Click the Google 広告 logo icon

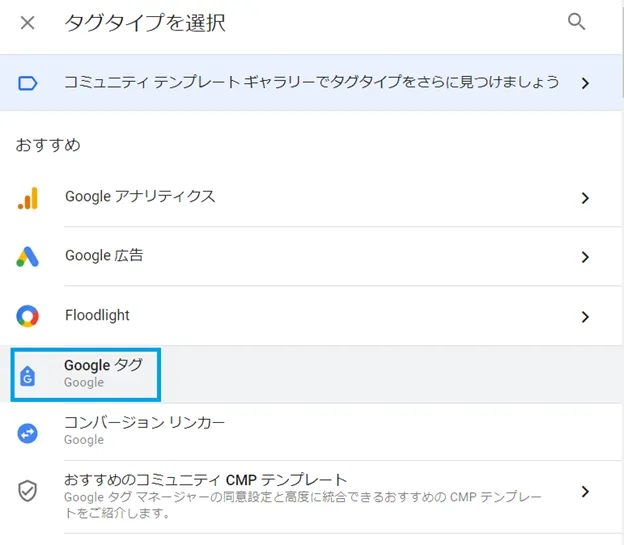[x=27, y=257]
